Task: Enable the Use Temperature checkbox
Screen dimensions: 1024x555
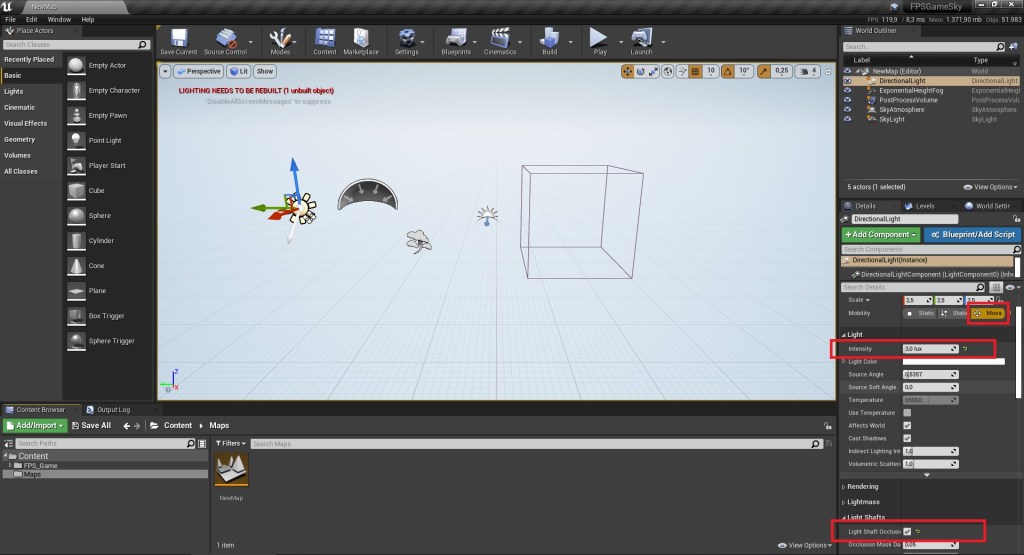Action: (x=907, y=412)
